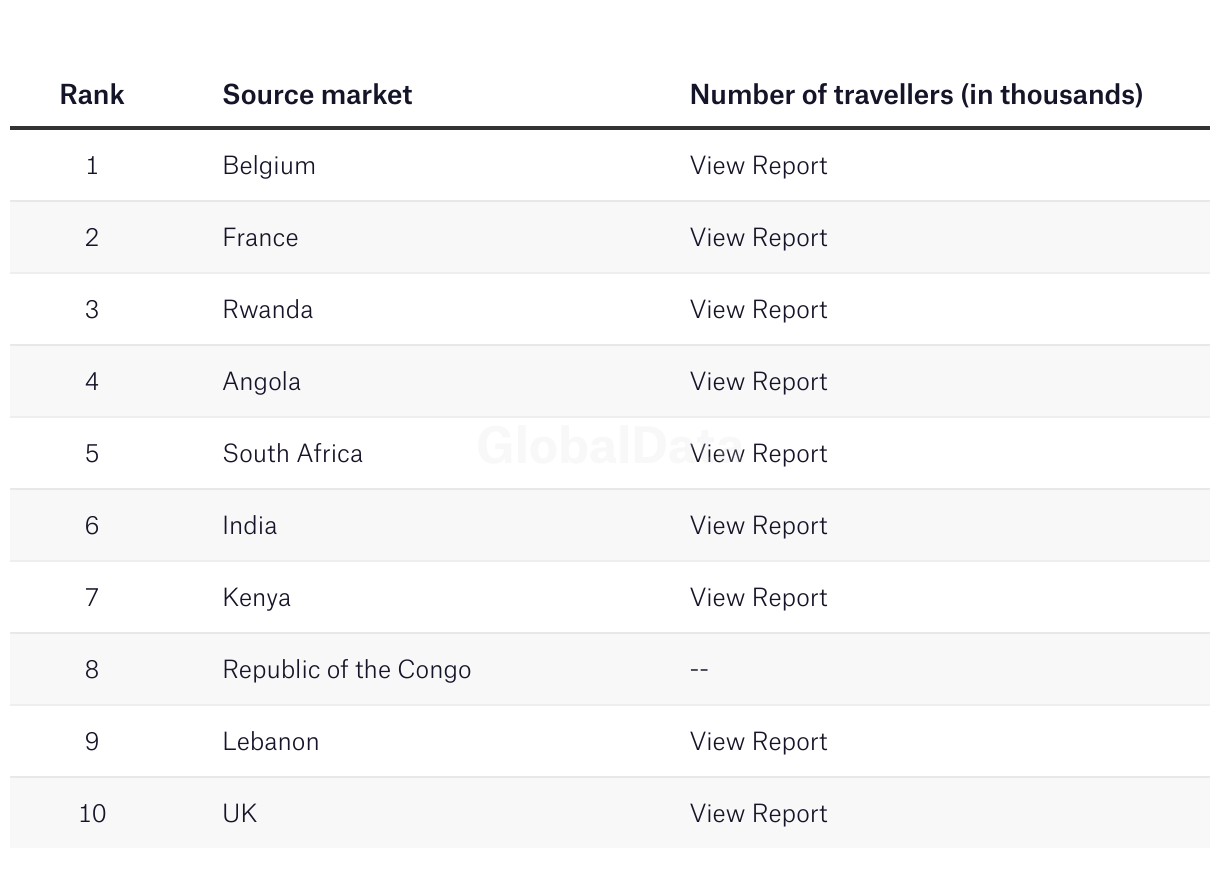Select the Belgium source market cell
The image size is (1220, 890).
click(268, 166)
